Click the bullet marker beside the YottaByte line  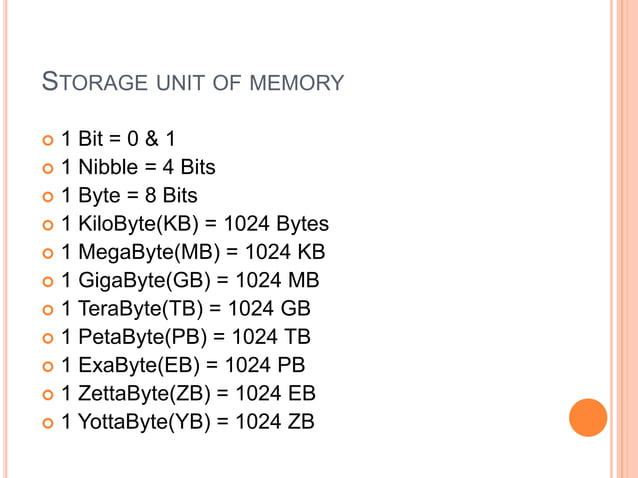coord(46,423)
